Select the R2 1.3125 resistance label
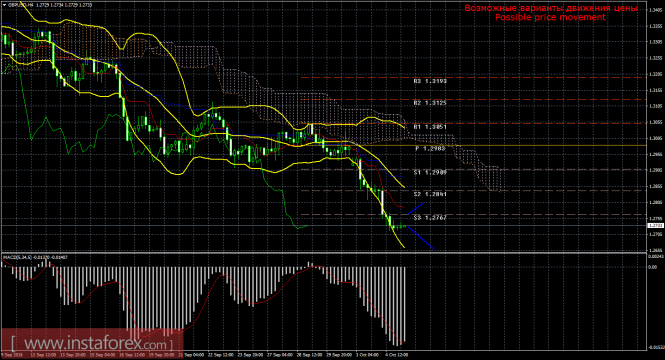 [x=430, y=103]
